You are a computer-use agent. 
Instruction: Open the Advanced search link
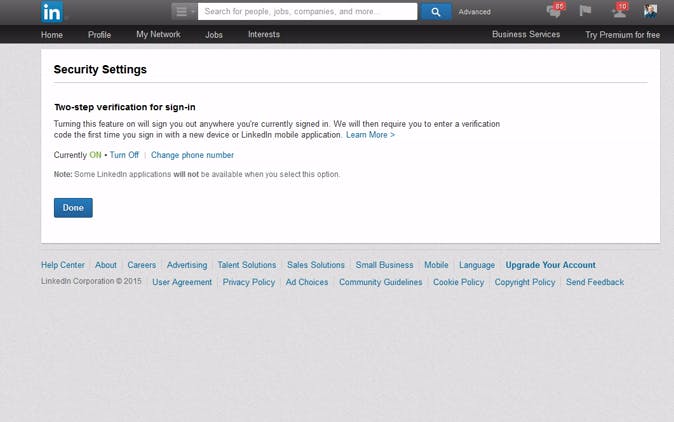[474, 12]
